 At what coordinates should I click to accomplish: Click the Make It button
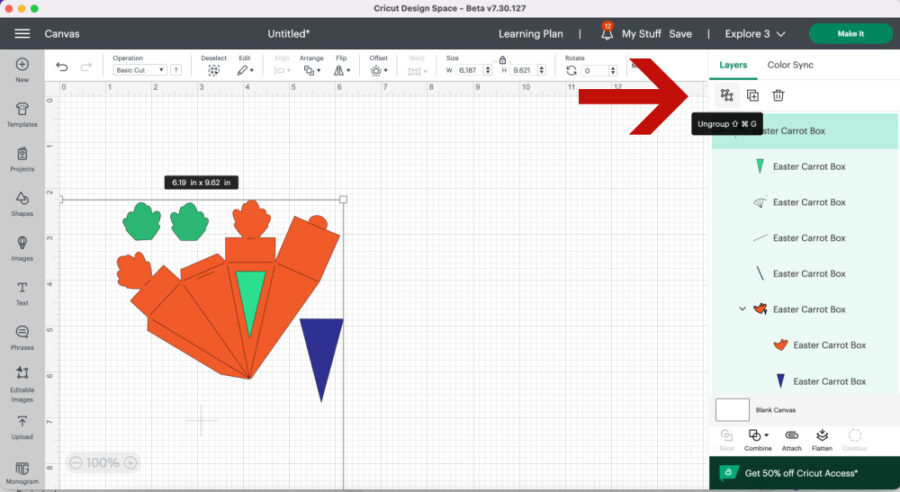850,34
